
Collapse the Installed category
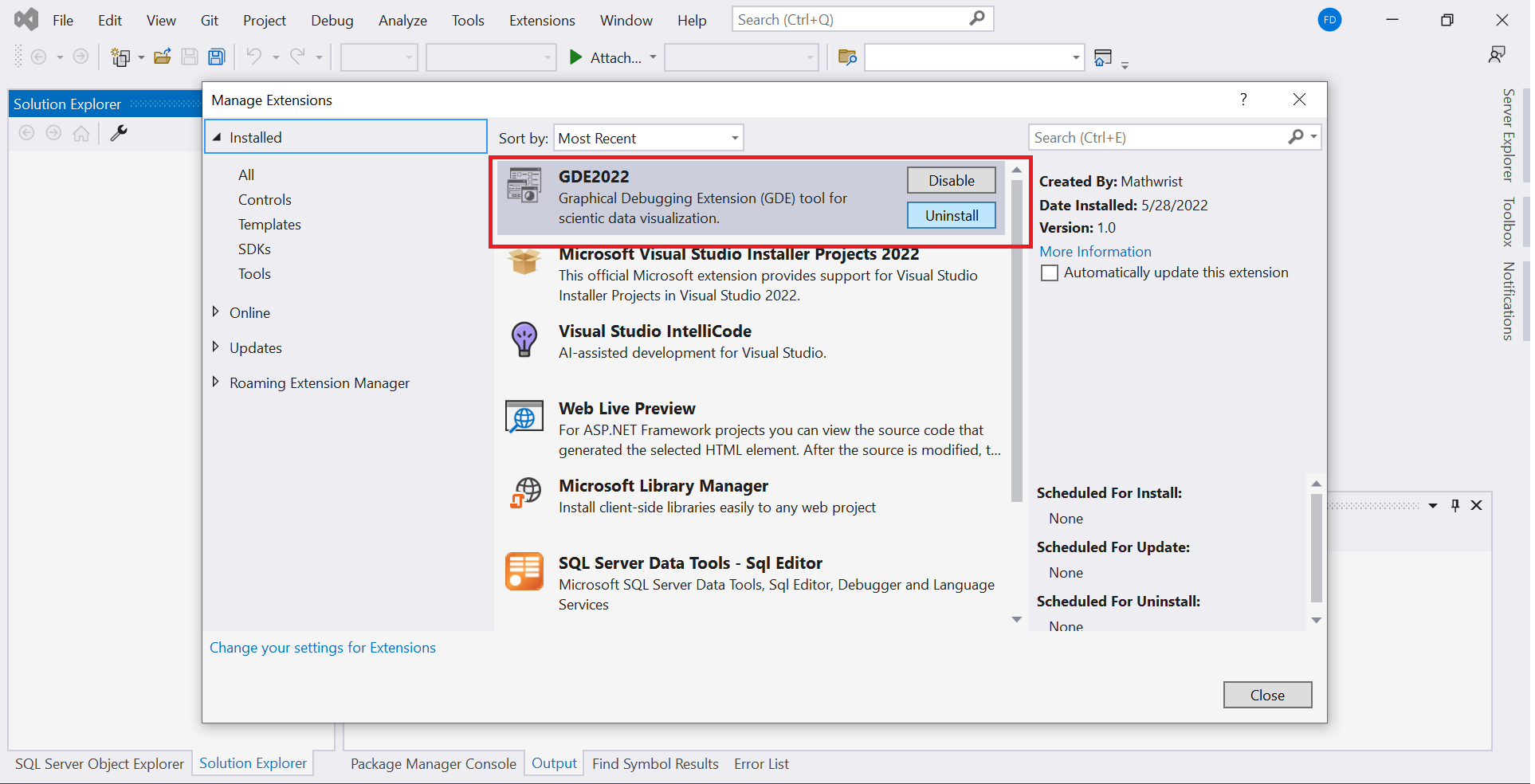pyautogui.click(x=217, y=137)
